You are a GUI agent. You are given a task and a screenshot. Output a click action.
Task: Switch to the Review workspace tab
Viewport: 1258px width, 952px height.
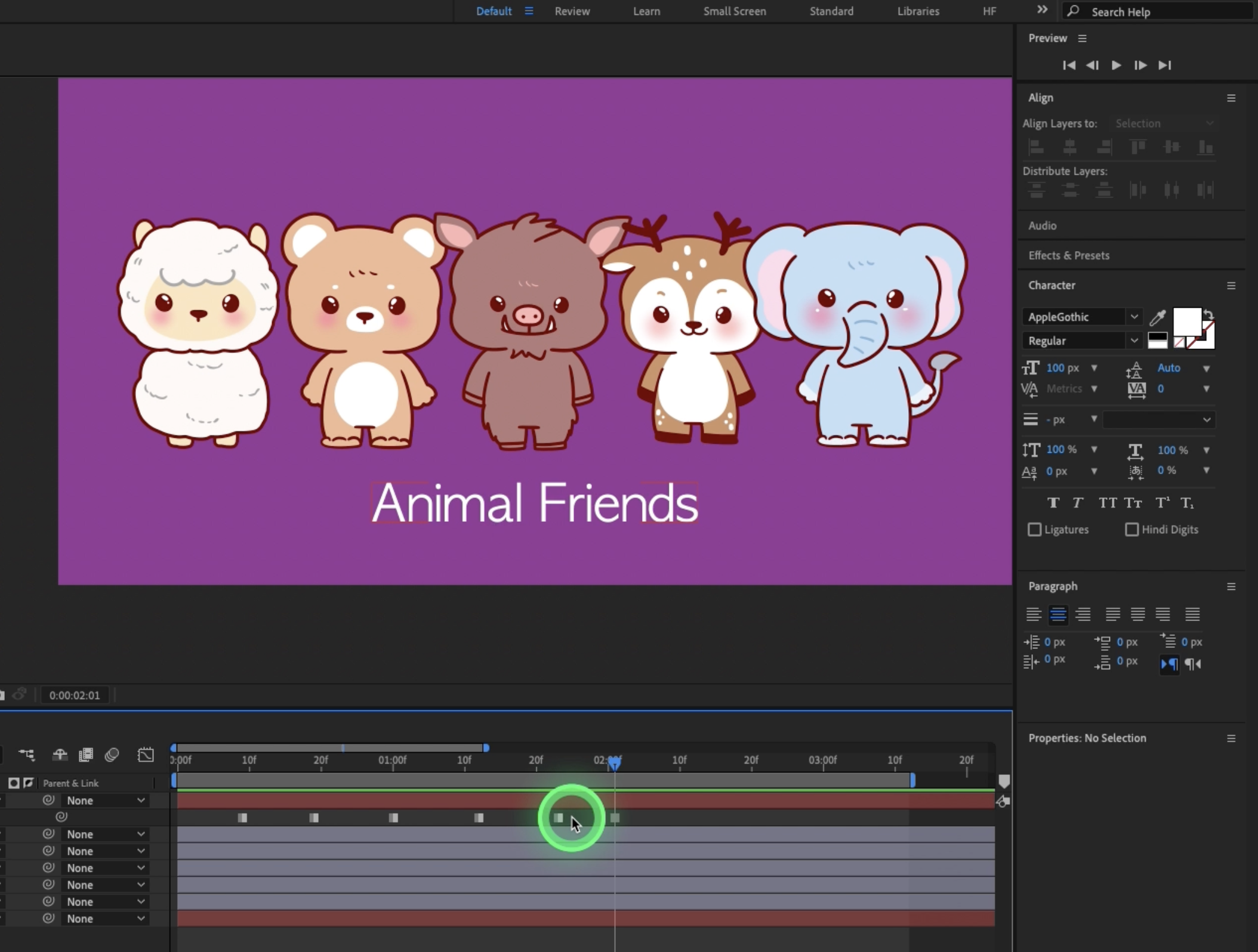572,11
